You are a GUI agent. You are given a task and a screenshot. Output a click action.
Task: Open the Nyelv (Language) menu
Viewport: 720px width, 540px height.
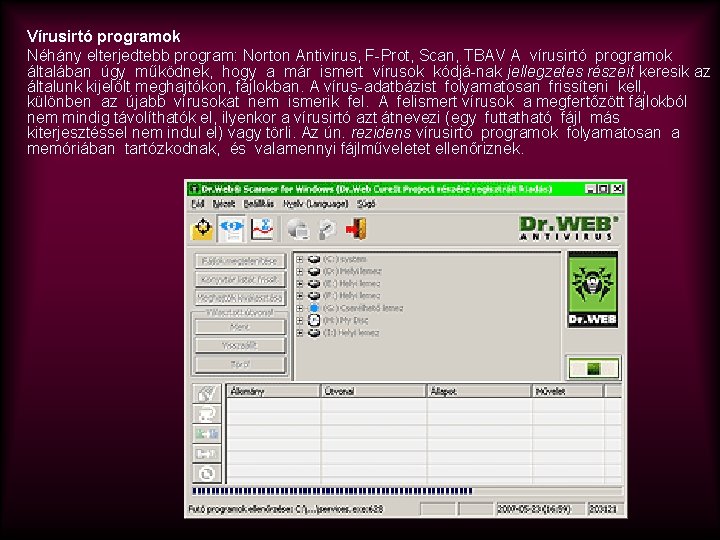315,203
